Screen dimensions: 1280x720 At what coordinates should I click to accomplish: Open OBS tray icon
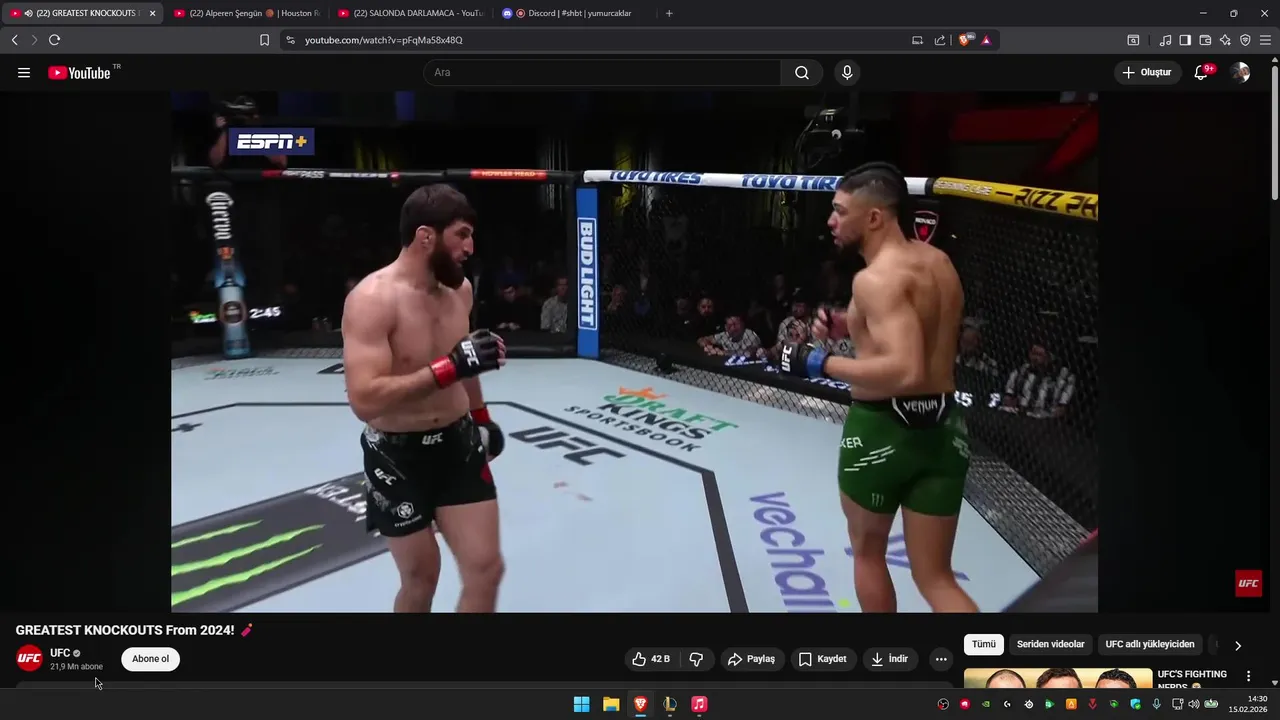[x=943, y=704]
